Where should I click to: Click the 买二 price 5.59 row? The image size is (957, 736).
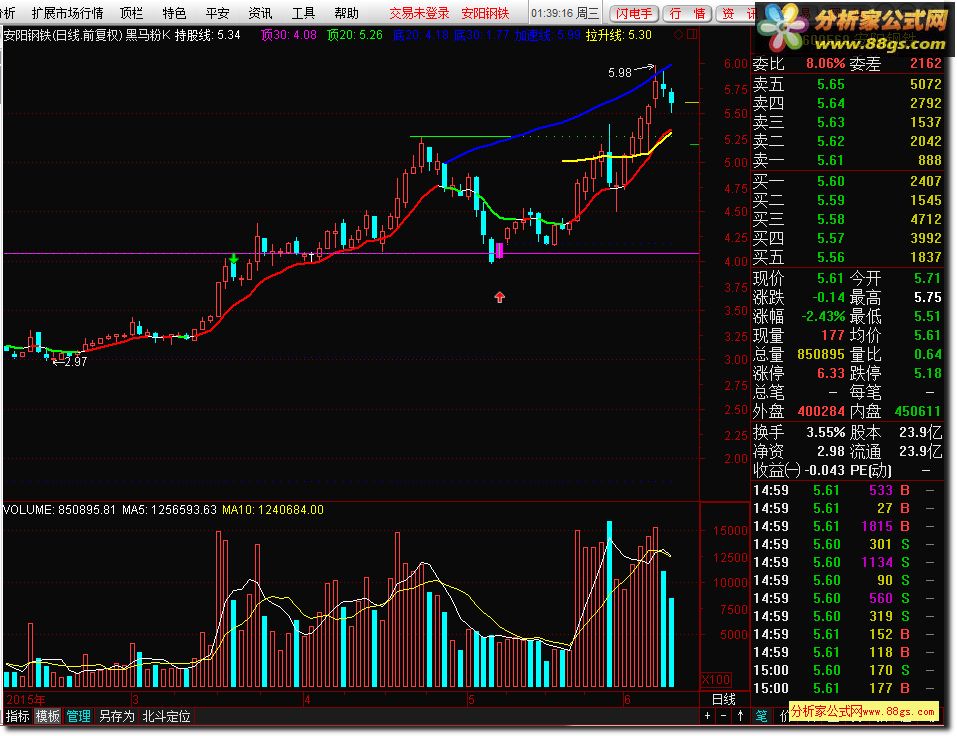(847, 200)
